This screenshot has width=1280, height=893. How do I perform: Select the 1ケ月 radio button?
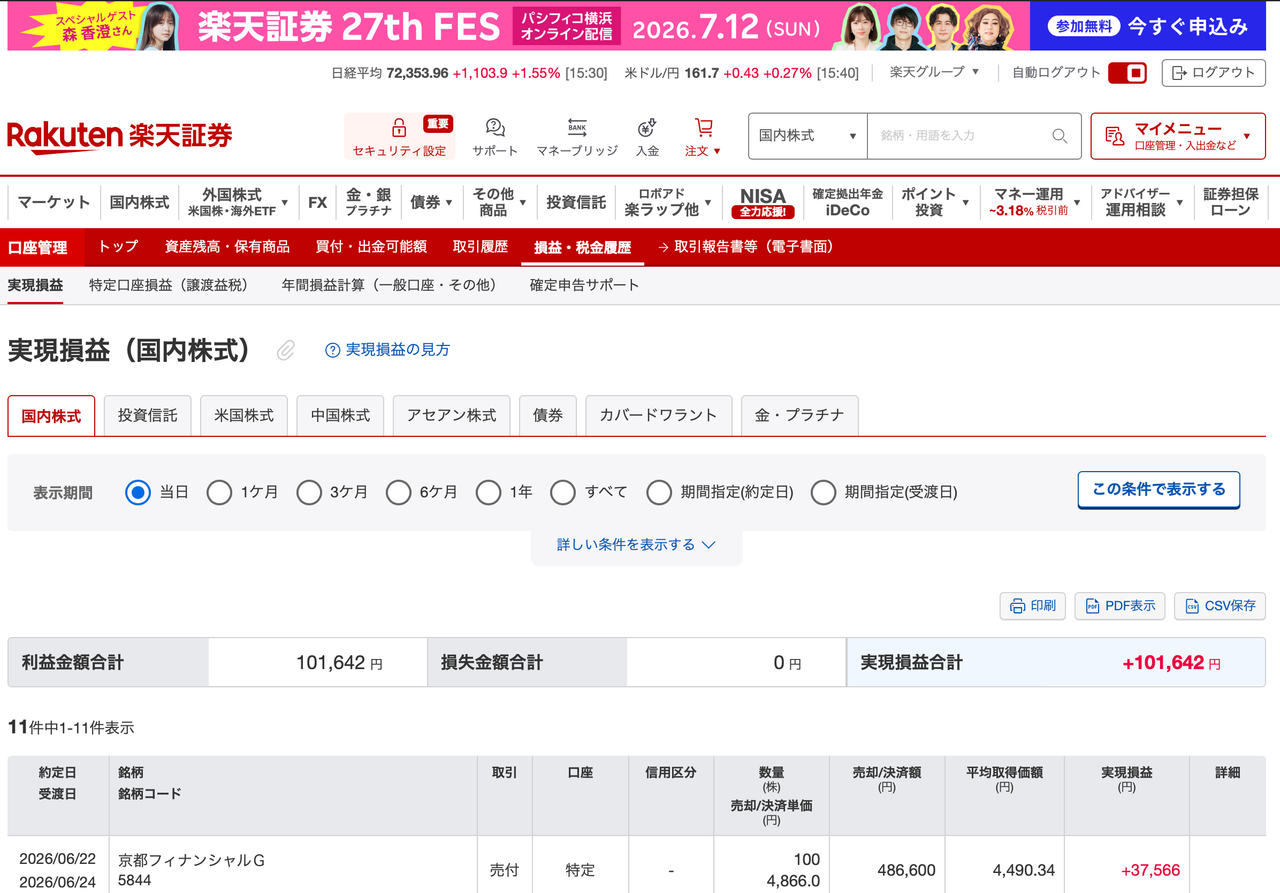pos(219,492)
